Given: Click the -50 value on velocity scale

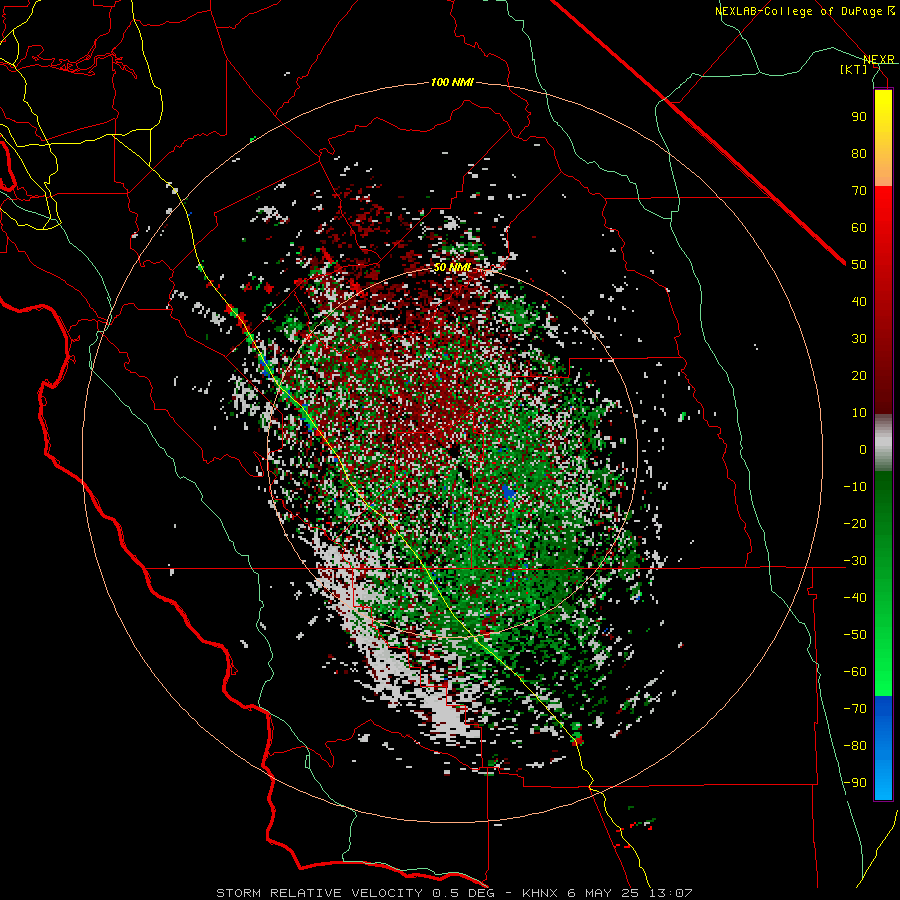Looking at the screenshot, I should point(855,635).
